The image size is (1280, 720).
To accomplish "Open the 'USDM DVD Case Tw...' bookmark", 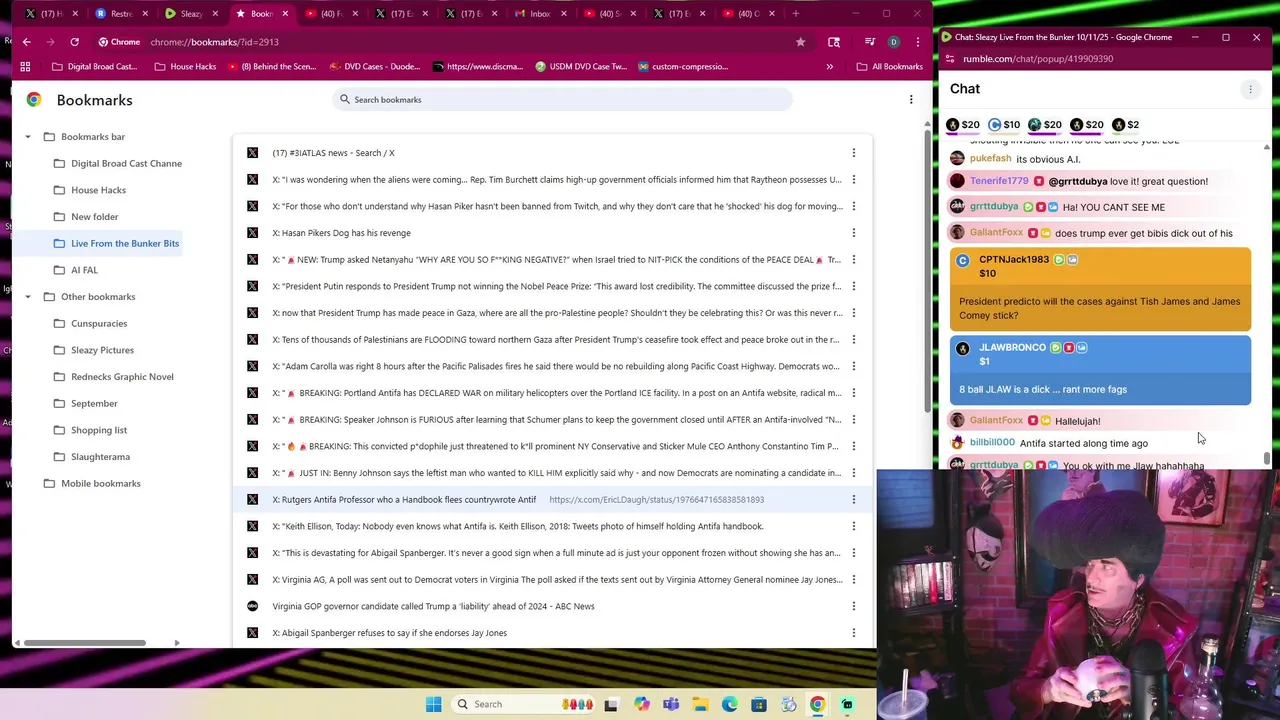I will 581,67.
